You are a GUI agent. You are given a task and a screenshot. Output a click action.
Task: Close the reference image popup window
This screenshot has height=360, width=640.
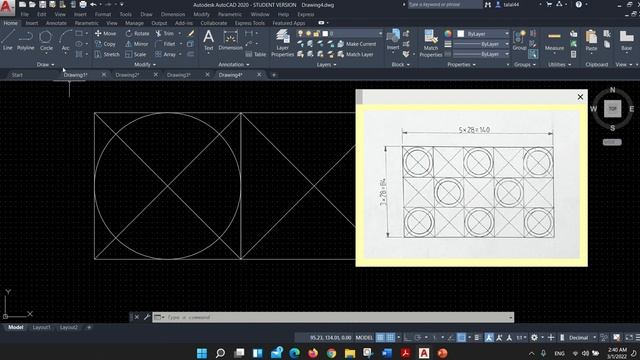coord(580,97)
